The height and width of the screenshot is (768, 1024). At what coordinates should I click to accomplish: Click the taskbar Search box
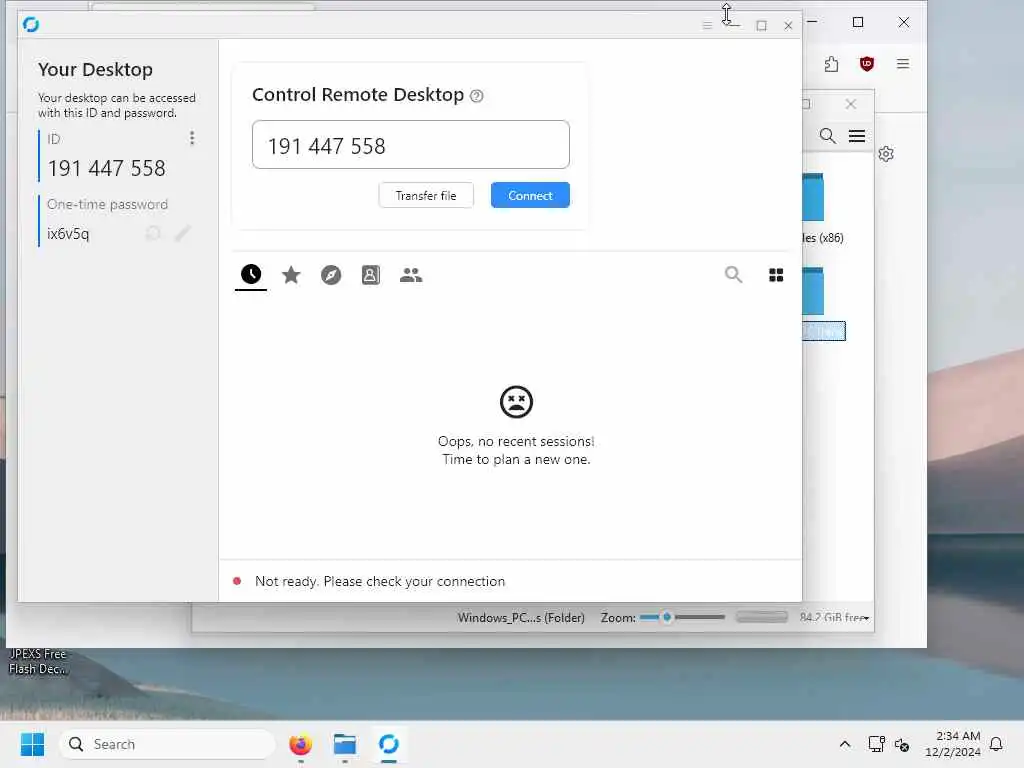(167, 744)
